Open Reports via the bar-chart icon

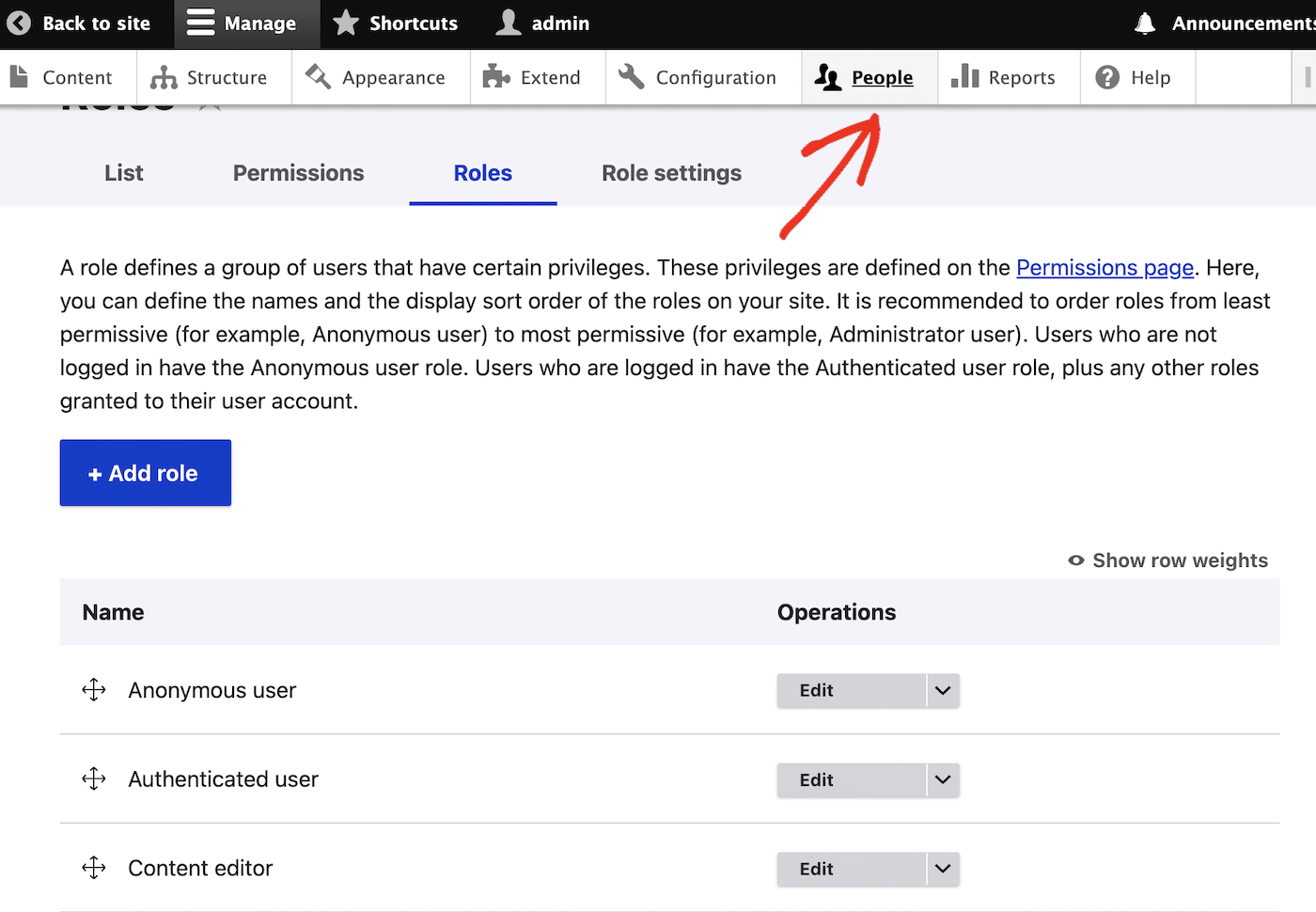pos(965,77)
